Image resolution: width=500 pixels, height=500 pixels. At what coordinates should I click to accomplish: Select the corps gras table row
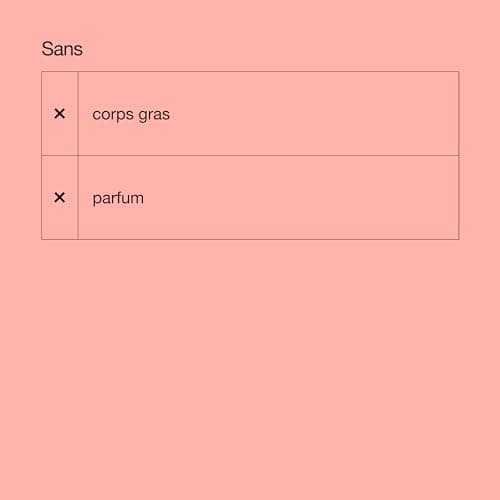250,113
